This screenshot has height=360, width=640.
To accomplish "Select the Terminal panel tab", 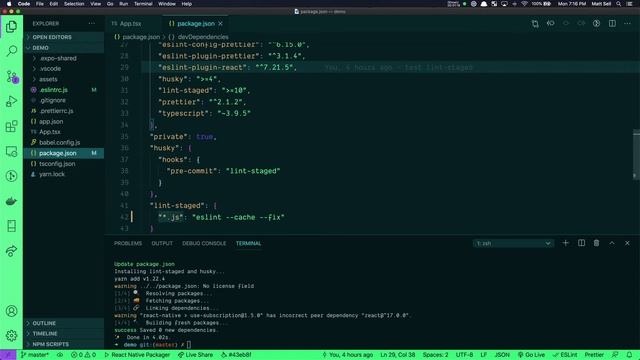I will [248, 243].
